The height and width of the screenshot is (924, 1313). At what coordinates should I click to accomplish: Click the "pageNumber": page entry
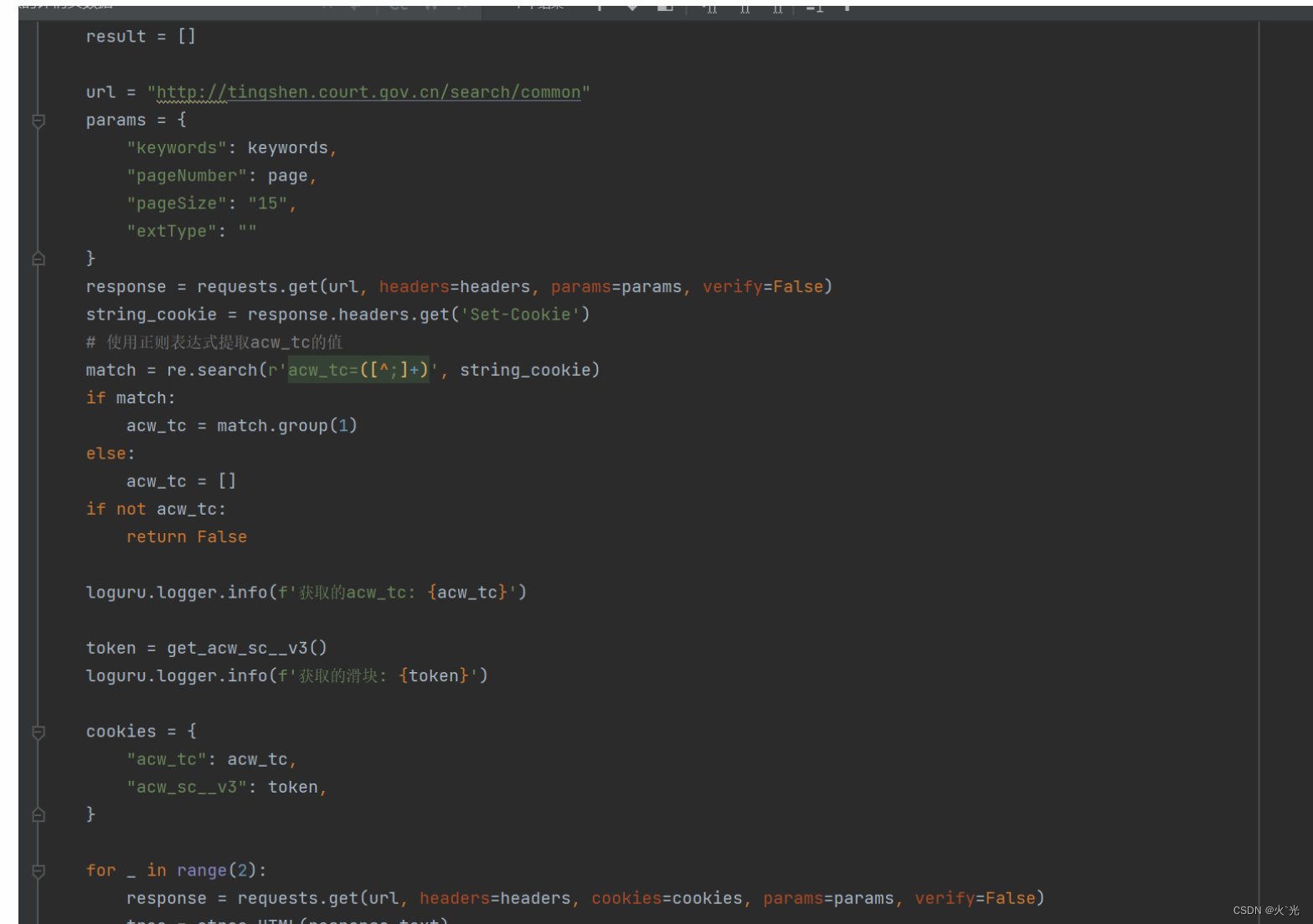coord(221,176)
